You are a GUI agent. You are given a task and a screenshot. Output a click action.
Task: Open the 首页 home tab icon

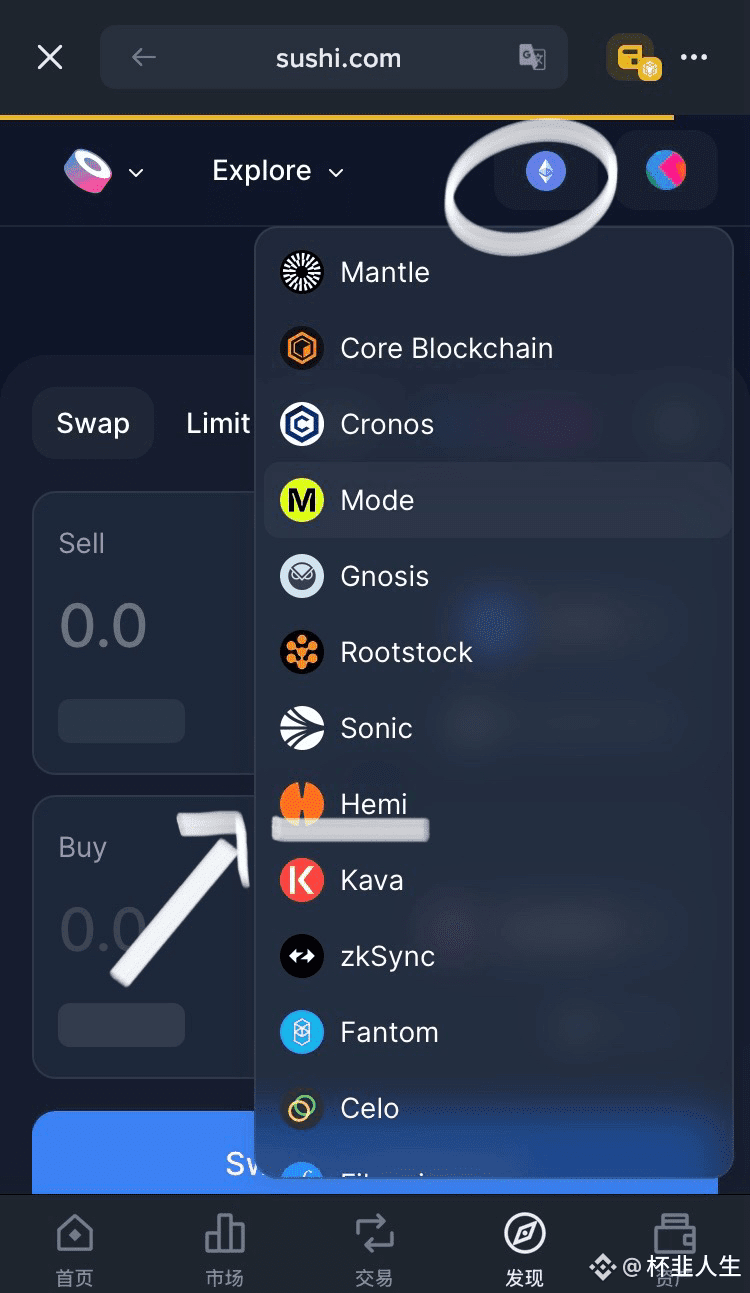[75, 1234]
